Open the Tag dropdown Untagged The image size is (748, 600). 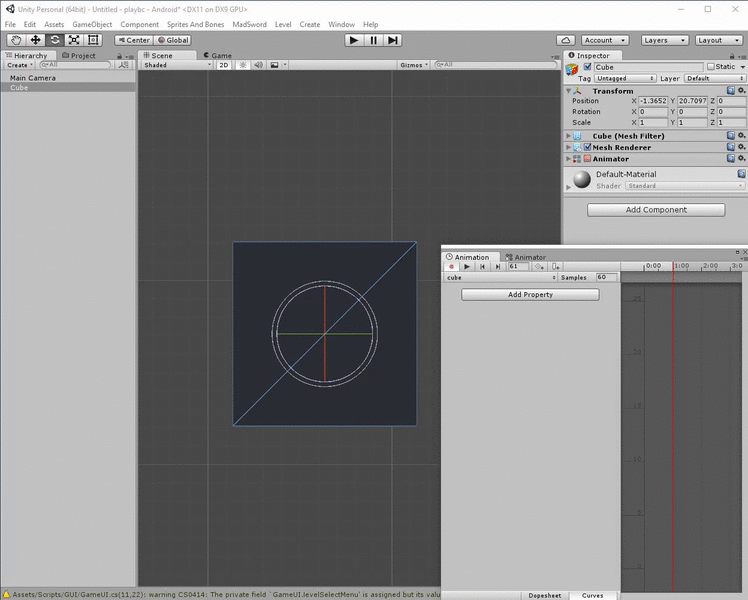point(625,78)
